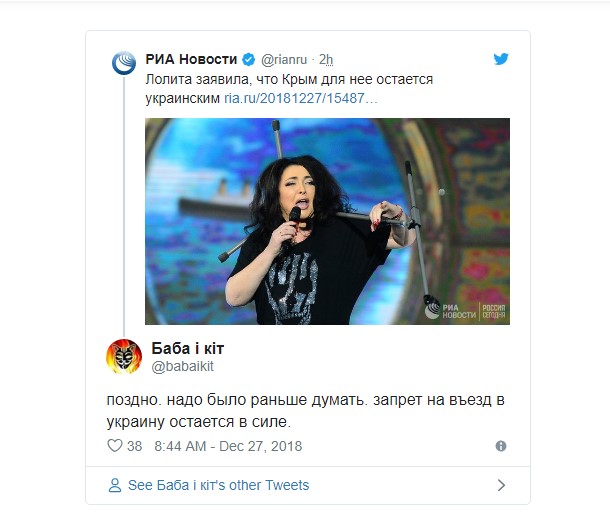
Task: Like the tweet with heart icon
Action: pyautogui.click(x=114, y=445)
